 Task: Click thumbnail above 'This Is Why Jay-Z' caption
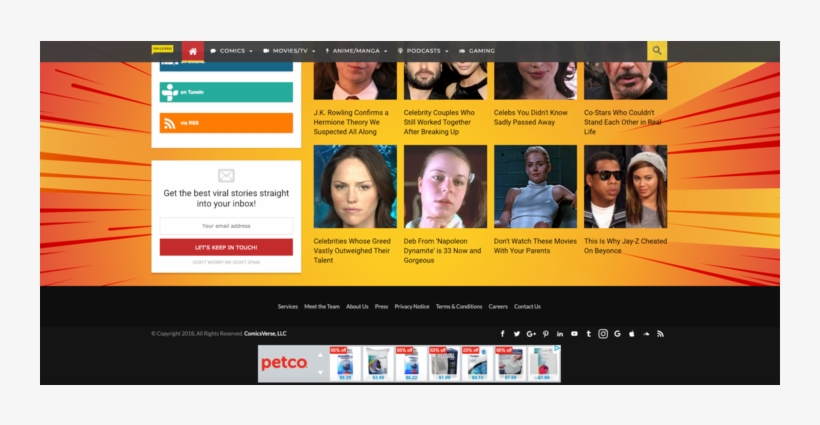[x=625, y=187]
